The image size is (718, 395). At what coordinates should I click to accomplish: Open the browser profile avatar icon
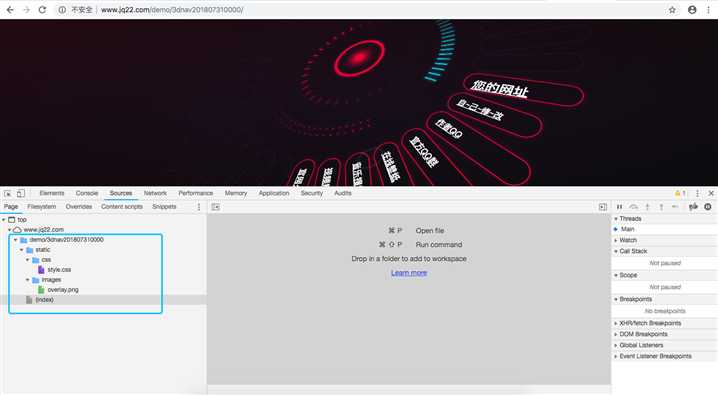[692, 10]
